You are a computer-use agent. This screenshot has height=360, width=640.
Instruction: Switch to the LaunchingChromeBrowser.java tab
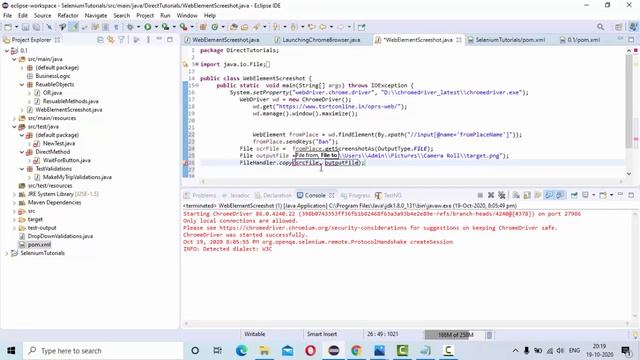318,40
